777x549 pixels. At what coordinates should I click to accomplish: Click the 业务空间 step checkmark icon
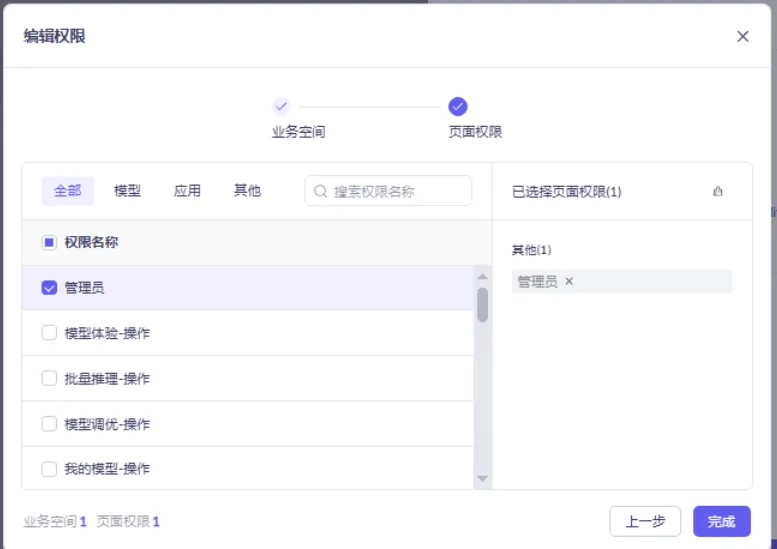[281, 106]
